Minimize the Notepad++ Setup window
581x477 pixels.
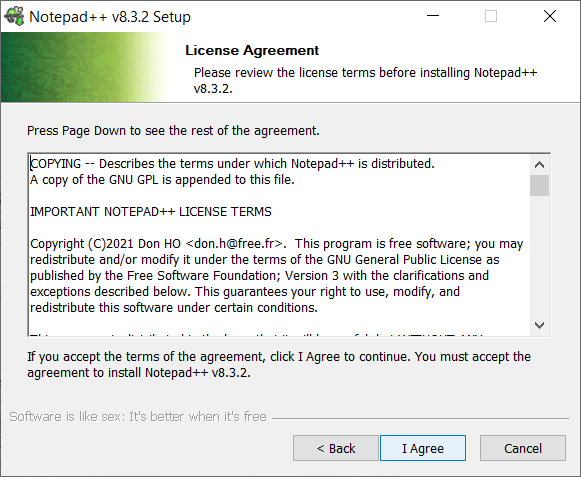(x=433, y=16)
